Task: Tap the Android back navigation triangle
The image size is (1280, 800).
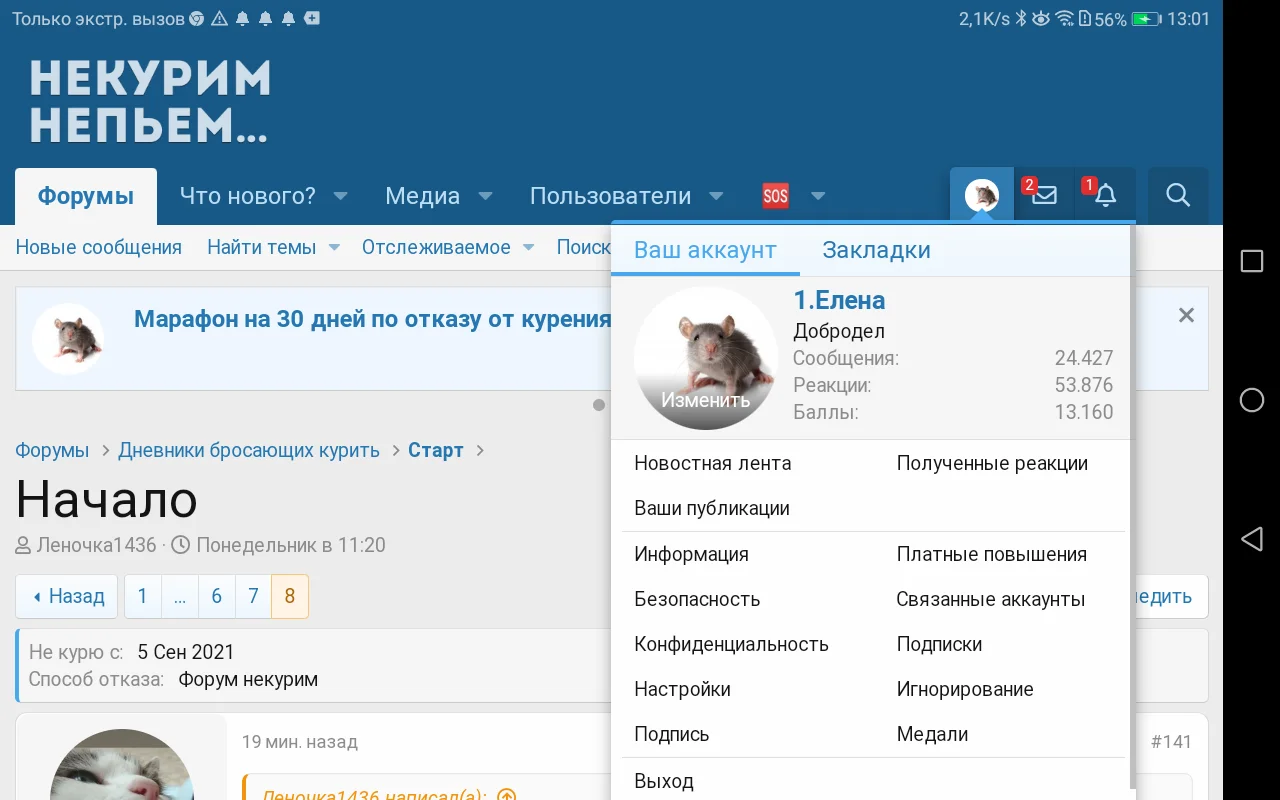Action: click(1251, 538)
